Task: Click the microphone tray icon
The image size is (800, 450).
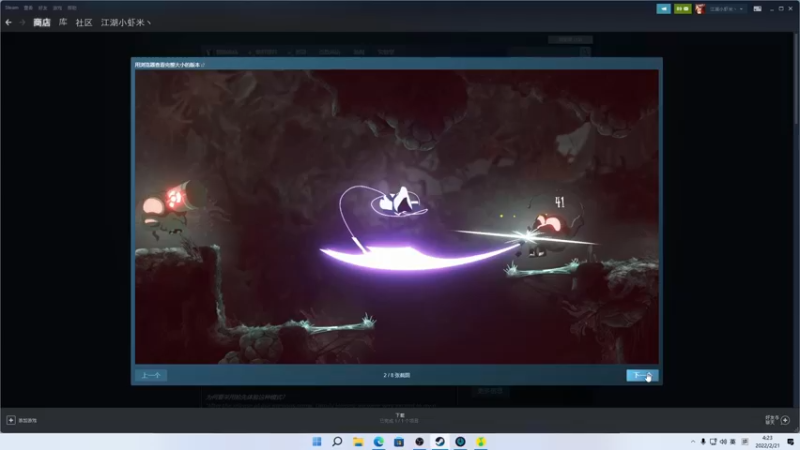Action: (703, 442)
